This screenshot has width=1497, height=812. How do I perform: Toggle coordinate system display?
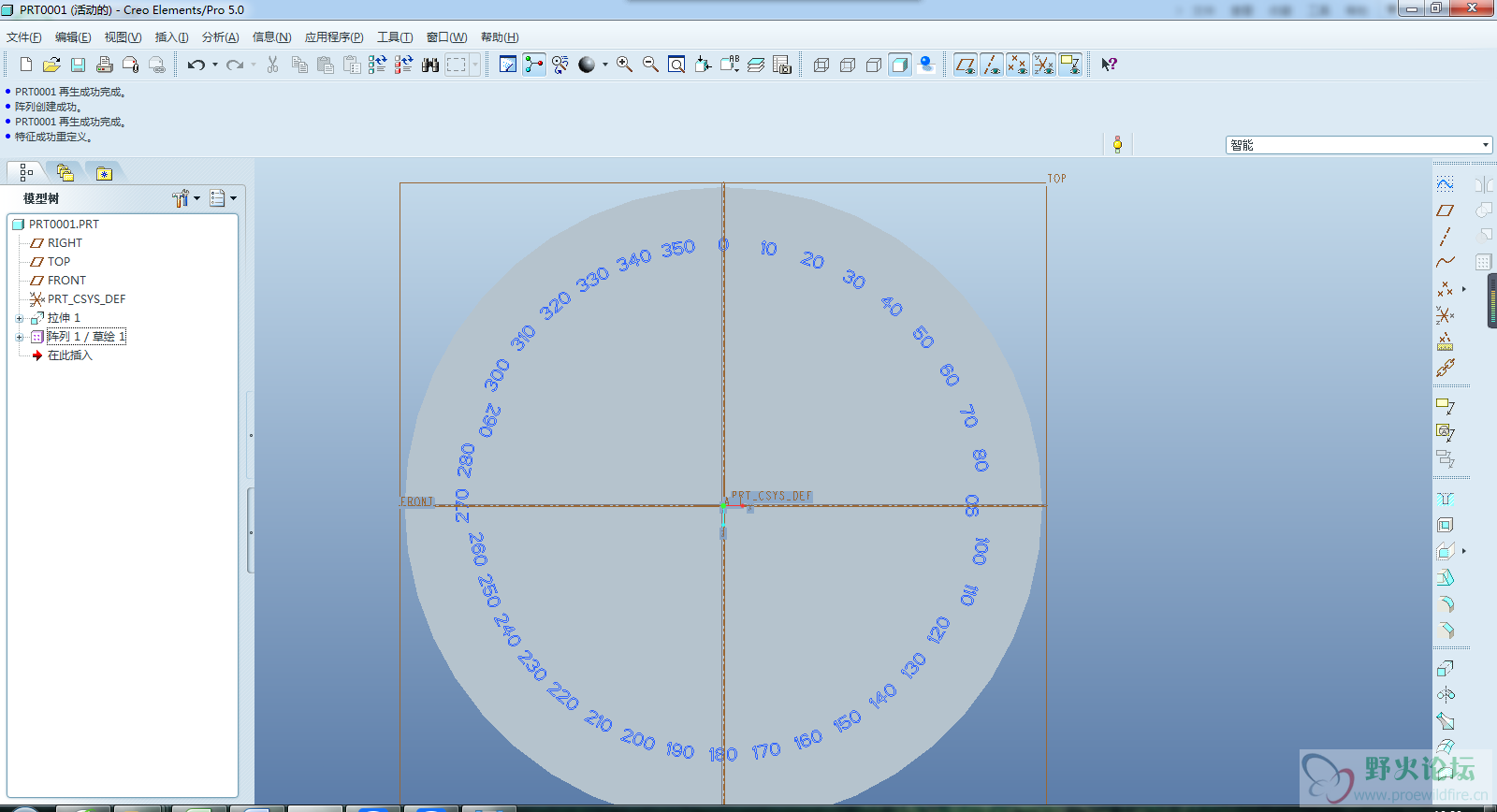[1044, 65]
